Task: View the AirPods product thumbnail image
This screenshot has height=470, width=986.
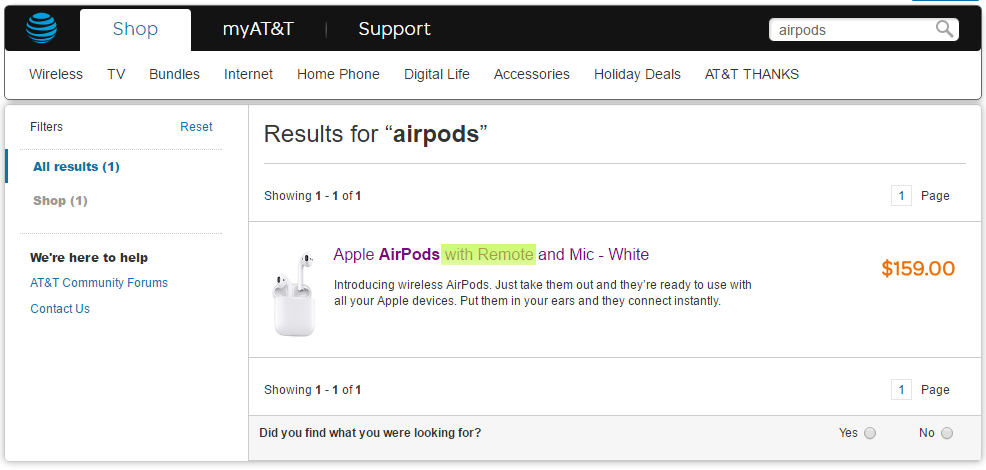Action: [293, 294]
